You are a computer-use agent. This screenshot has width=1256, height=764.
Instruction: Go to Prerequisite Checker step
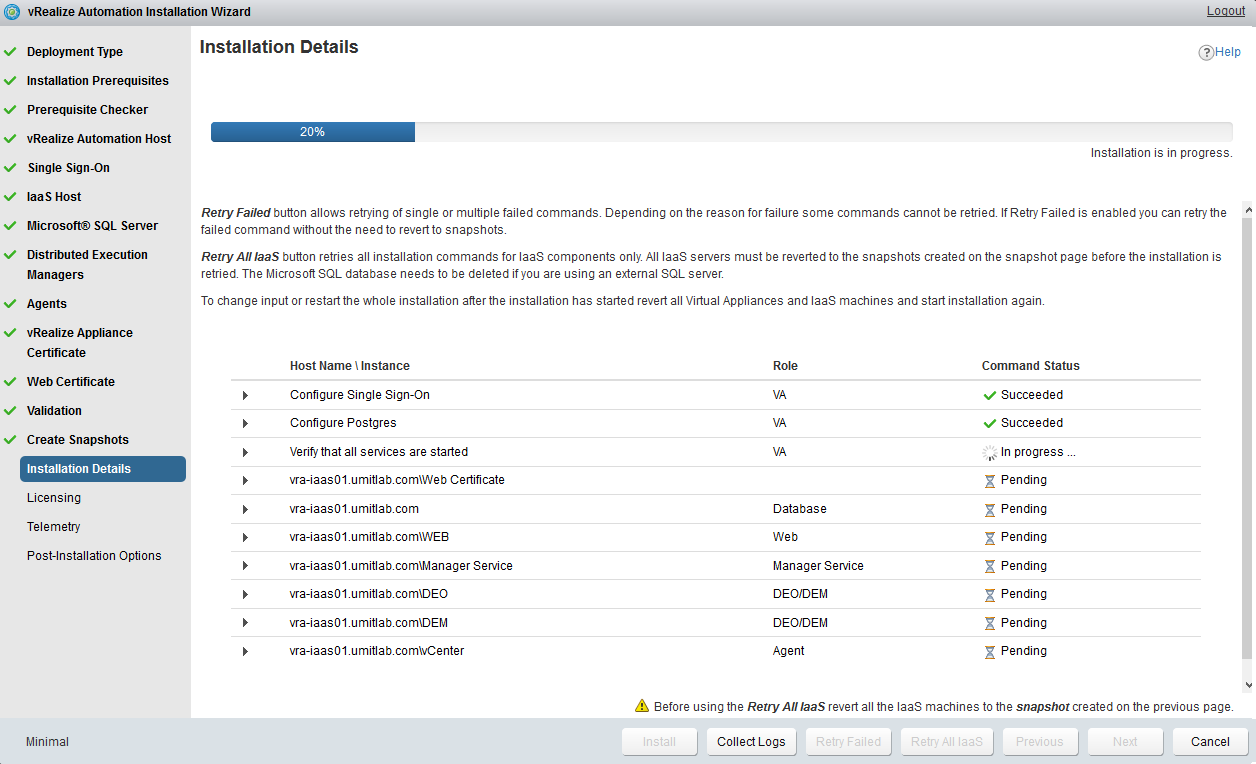87,110
